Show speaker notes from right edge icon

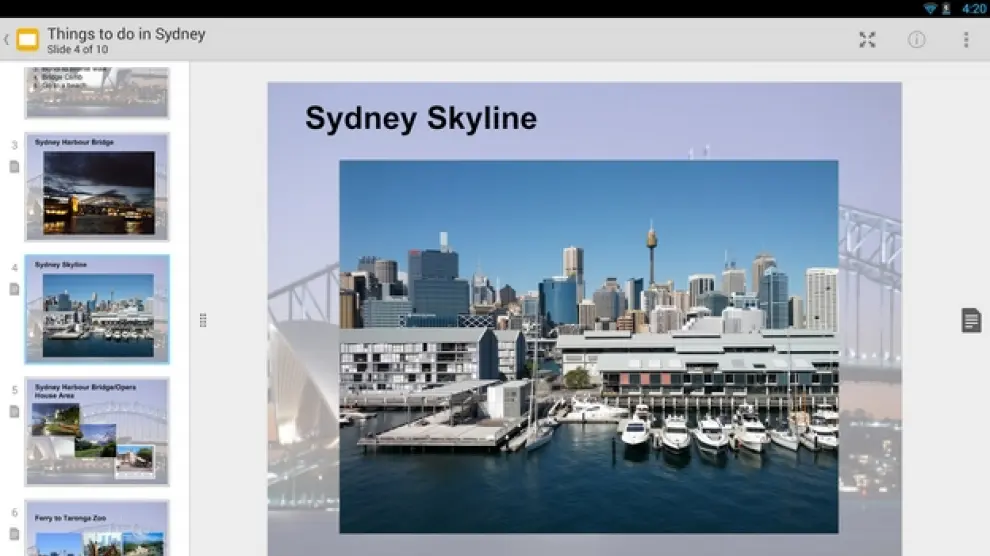pos(970,320)
